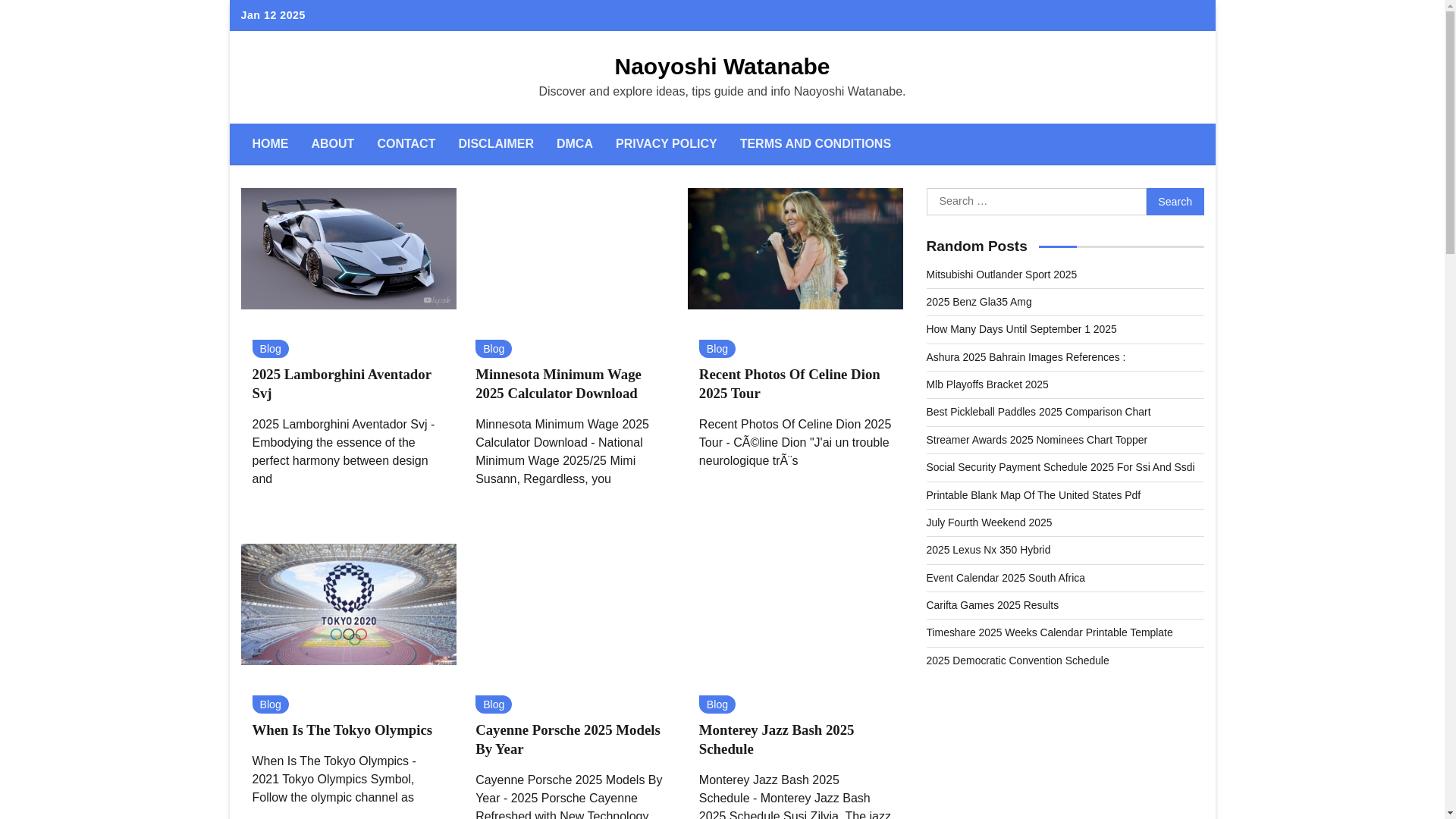The height and width of the screenshot is (819, 1456).
Task: Click Blog tag above Celine Dion post
Action: 717,349
